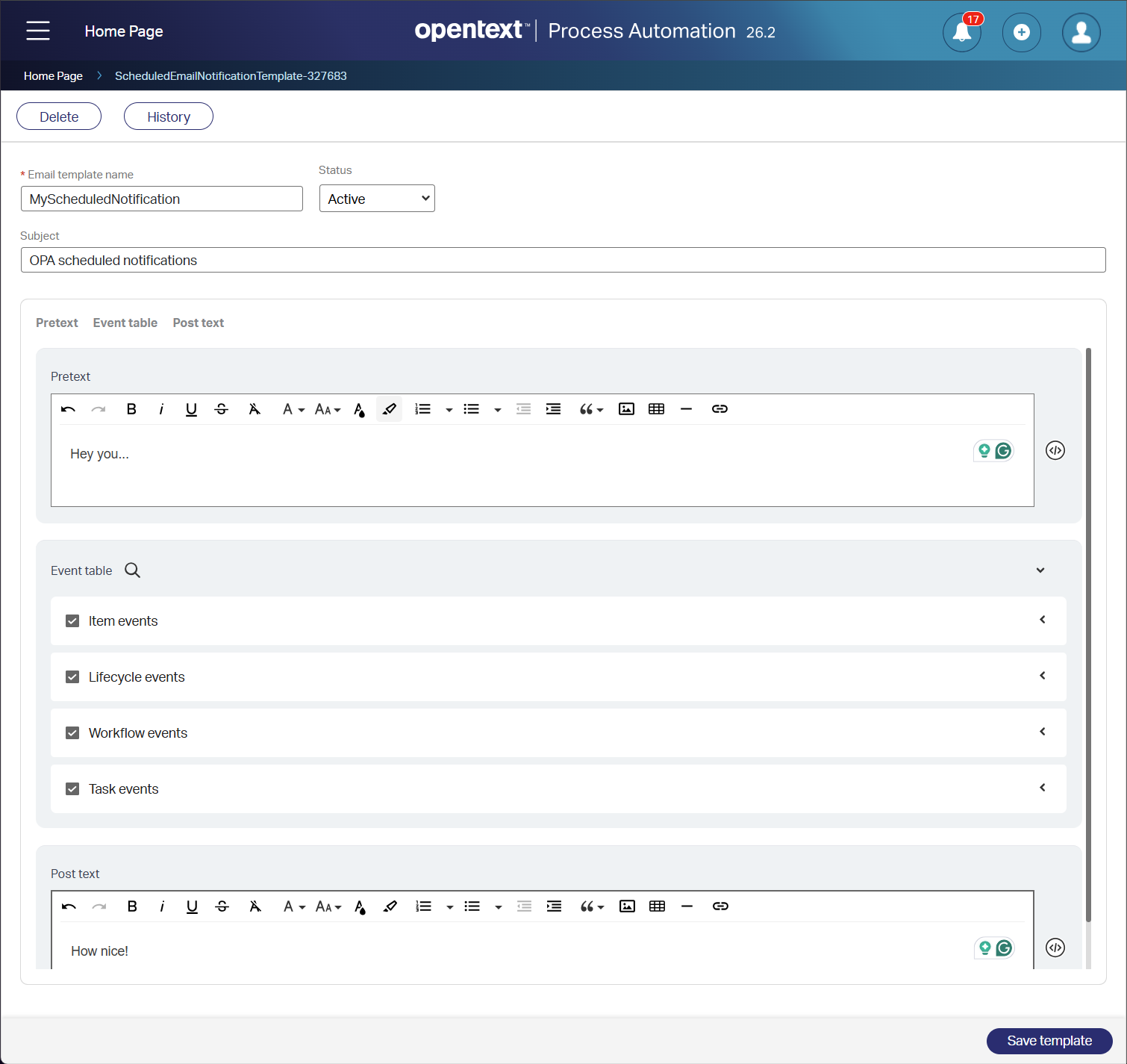The image size is (1127, 1064).
Task: Undo last change in Post text editor
Action: (x=69, y=906)
